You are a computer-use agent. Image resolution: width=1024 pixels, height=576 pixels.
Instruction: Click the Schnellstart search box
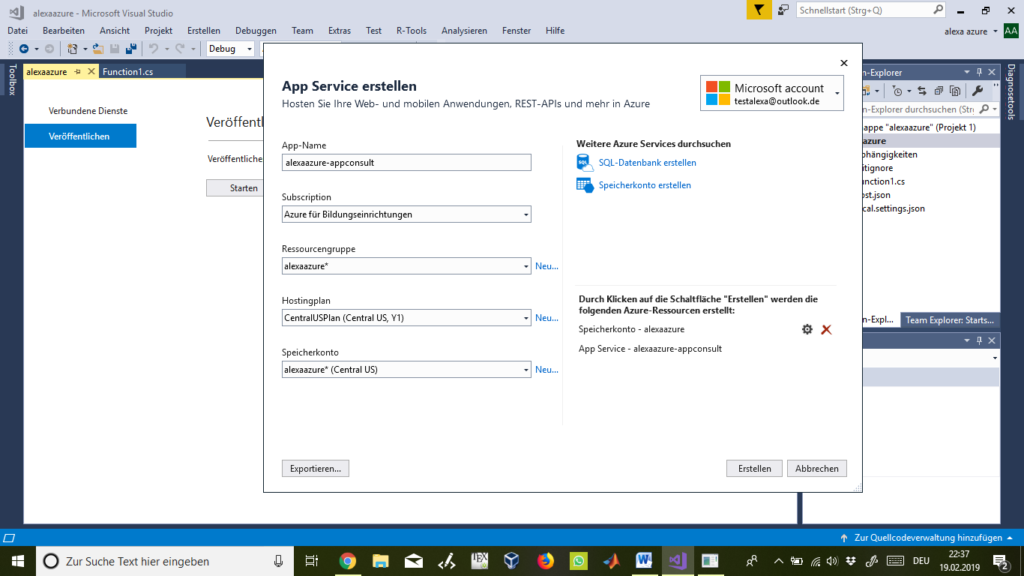(x=871, y=10)
